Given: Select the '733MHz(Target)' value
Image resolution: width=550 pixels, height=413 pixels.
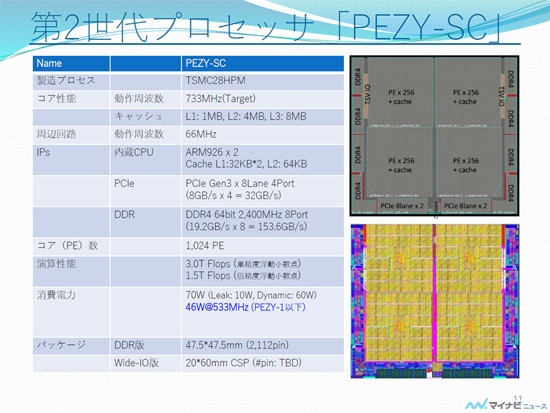Looking at the screenshot, I should pyautogui.click(x=220, y=99).
